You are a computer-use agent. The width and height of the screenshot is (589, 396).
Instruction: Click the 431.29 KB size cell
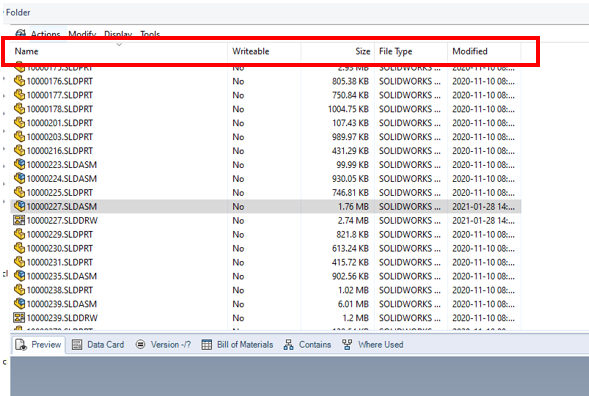click(350, 151)
